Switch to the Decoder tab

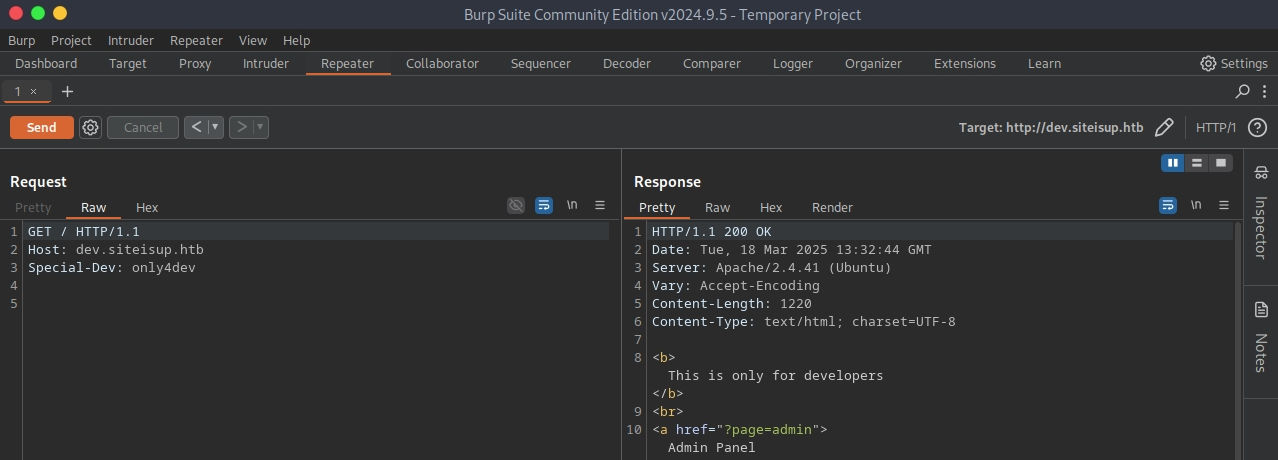click(x=627, y=63)
